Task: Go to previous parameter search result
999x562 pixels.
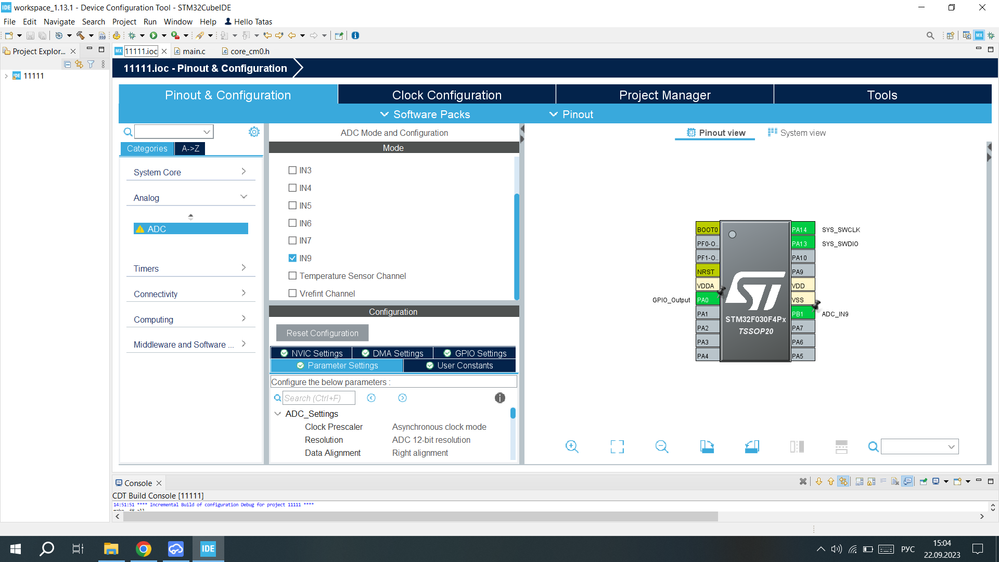Action: click(x=371, y=398)
